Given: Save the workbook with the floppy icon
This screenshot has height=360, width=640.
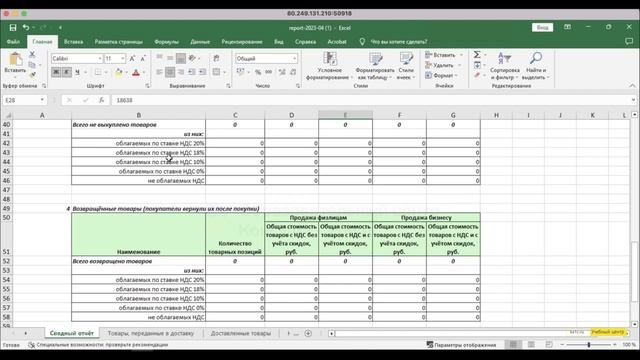Looking at the screenshot, I should click(13, 28).
